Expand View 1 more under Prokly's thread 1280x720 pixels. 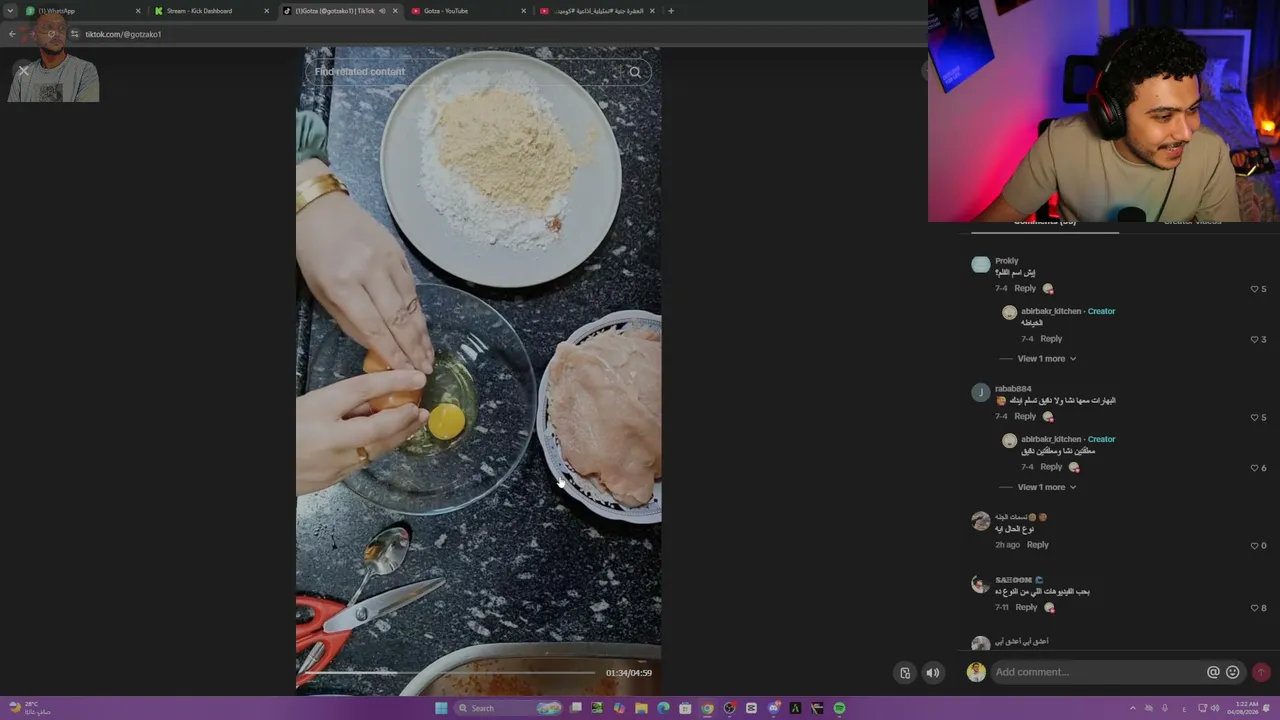[1047, 359]
